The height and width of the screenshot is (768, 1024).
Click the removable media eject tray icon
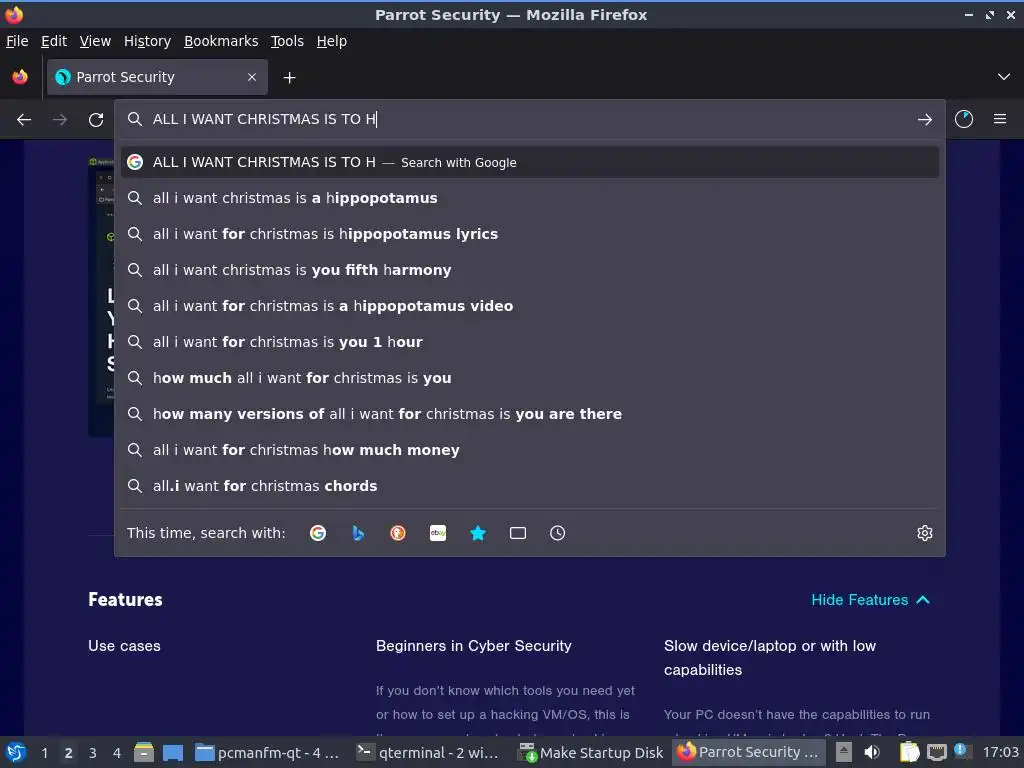coord(844,752)
